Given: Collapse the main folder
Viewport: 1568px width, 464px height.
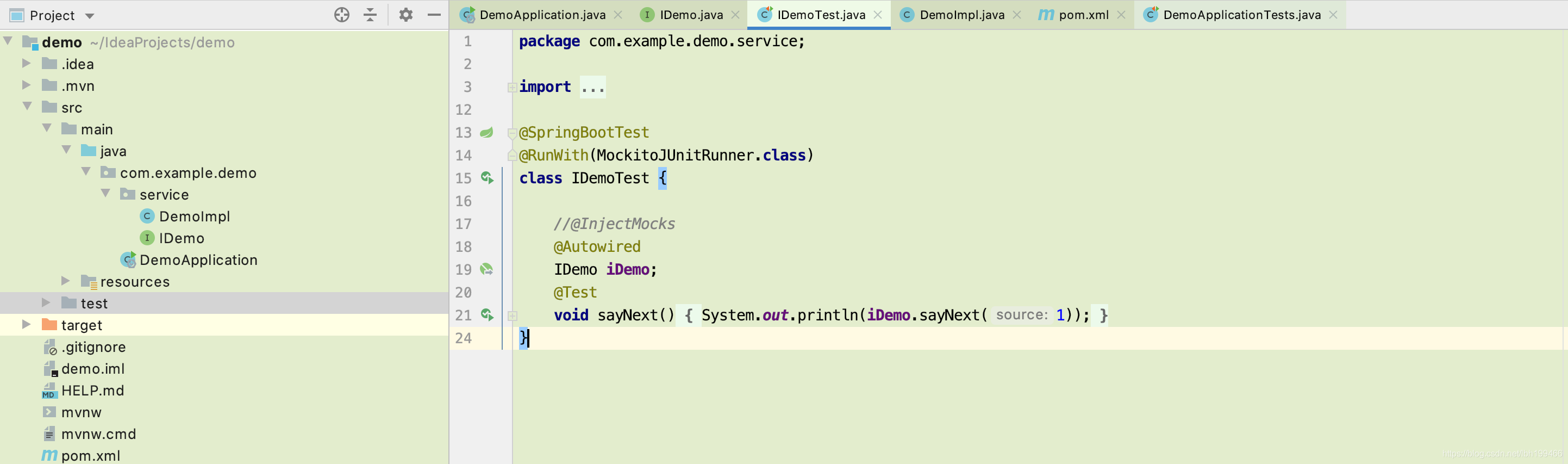Looking at the screenshot, I should coord(47,128).
